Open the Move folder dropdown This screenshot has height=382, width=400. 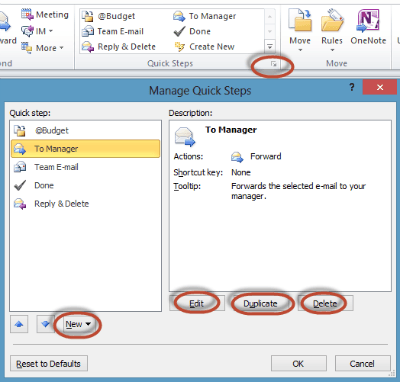300,30
